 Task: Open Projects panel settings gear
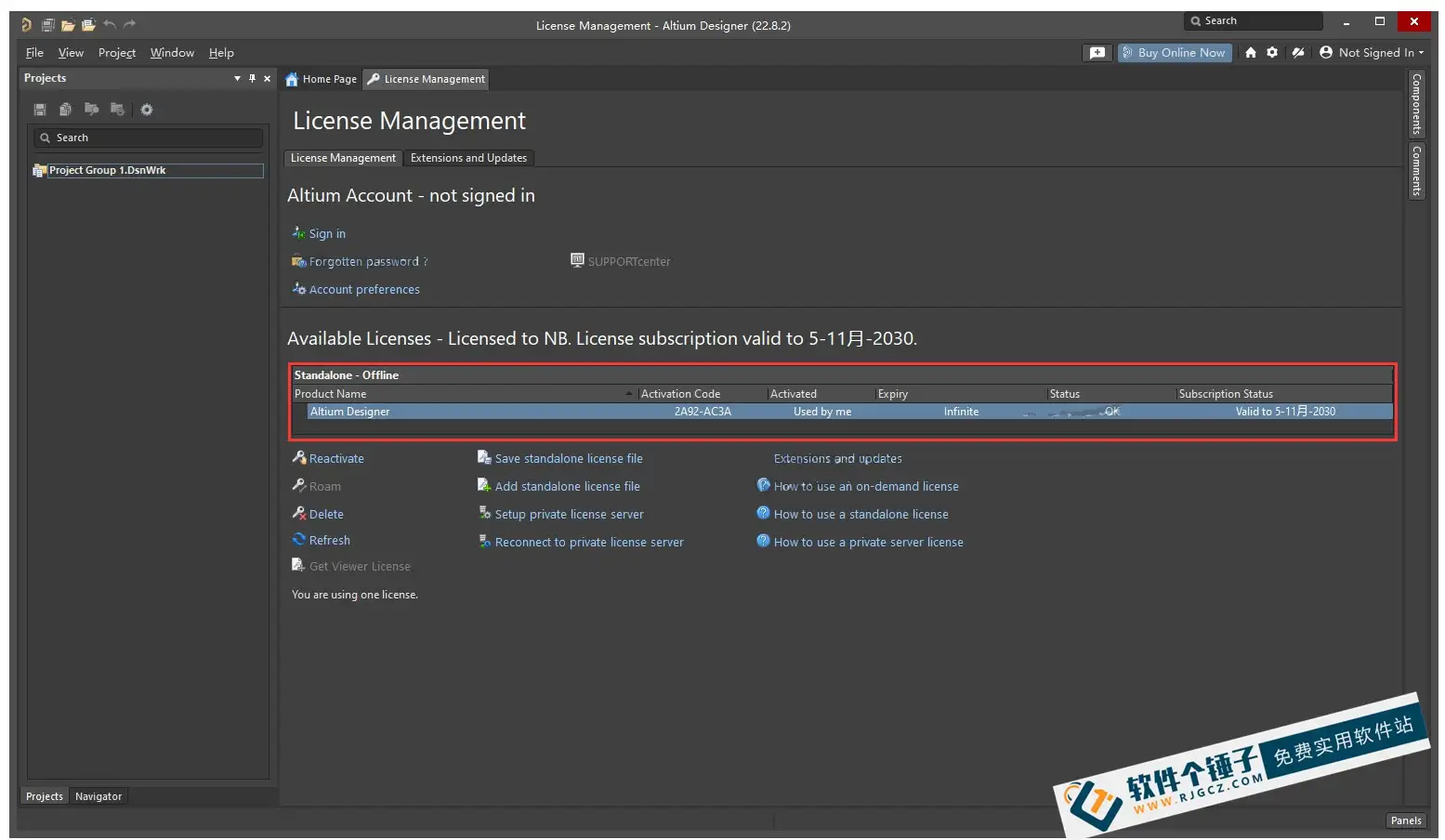[147, 110]
